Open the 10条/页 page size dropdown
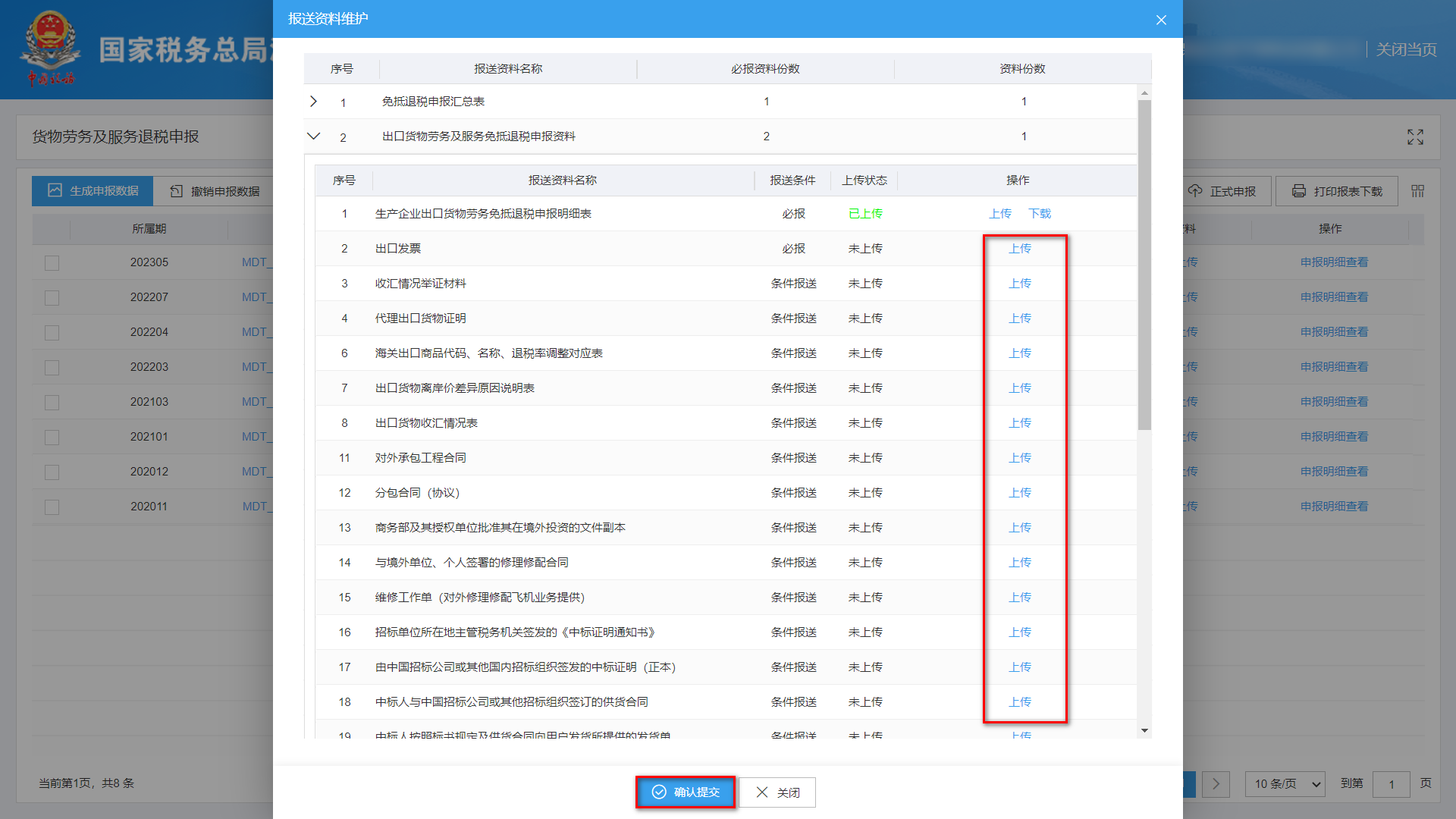Viewport: 1456px width, 819px height. coord(1284,784)
